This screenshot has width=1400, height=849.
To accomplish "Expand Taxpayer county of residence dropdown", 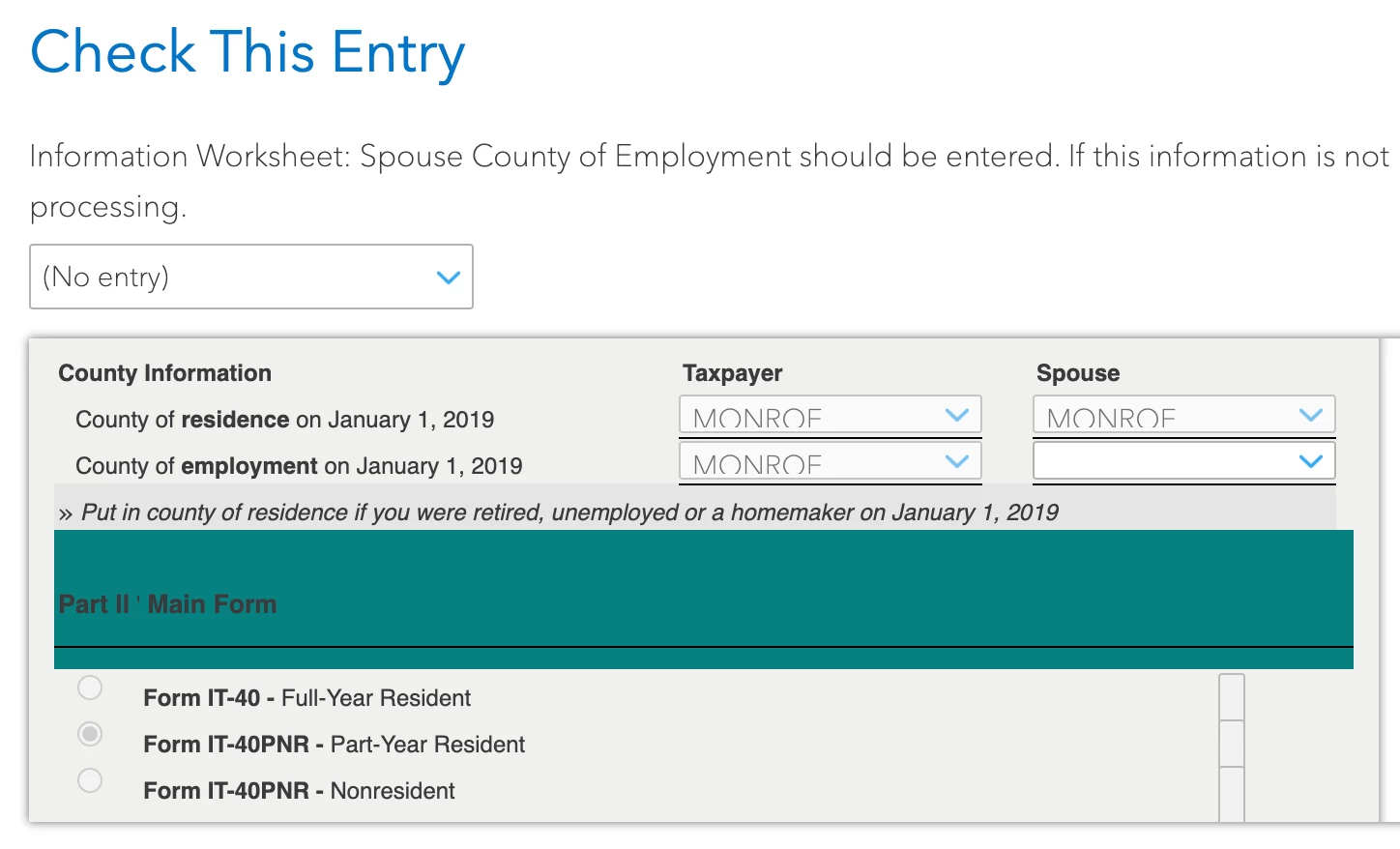I will [831, 415].
